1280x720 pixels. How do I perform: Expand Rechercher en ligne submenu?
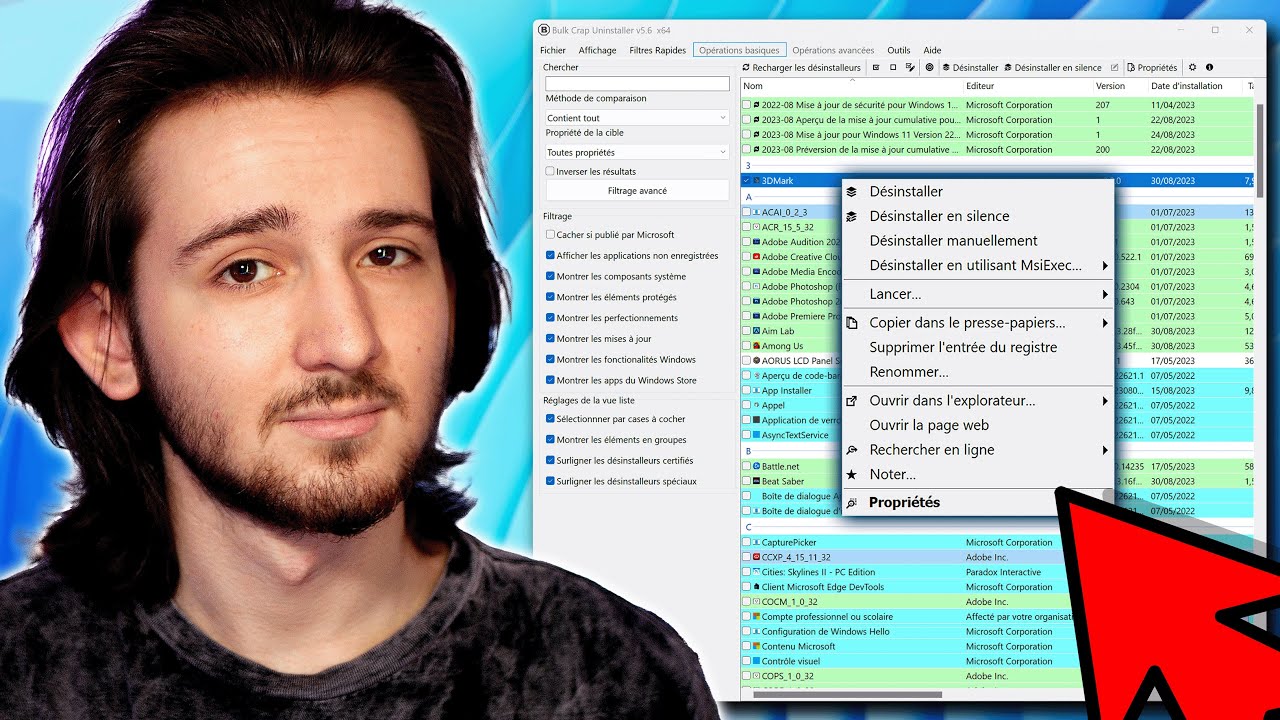pyautogui.click(x=1105, y=451)
